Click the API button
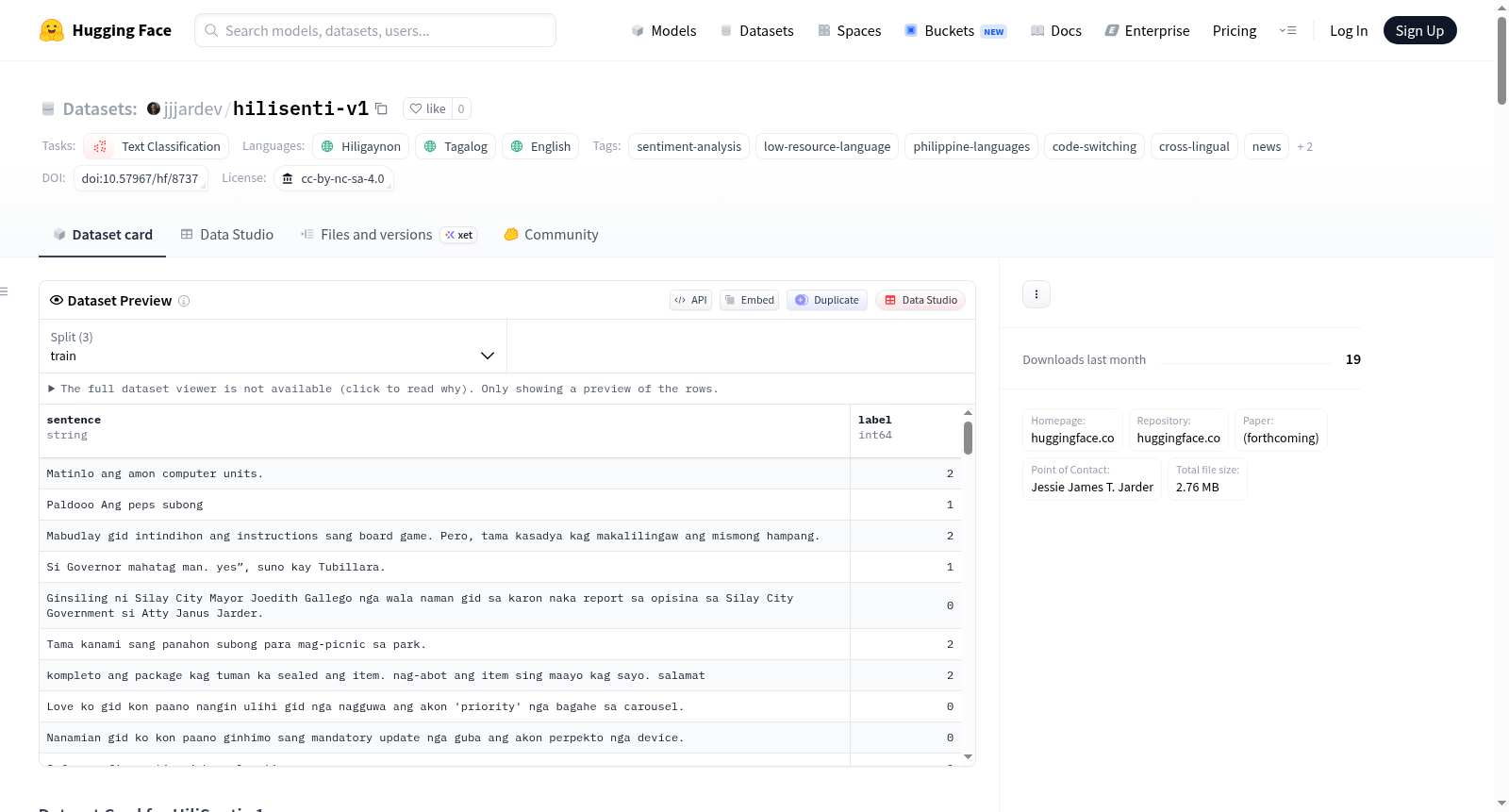This screenshot has width=1509, height=812. point(690,300)
